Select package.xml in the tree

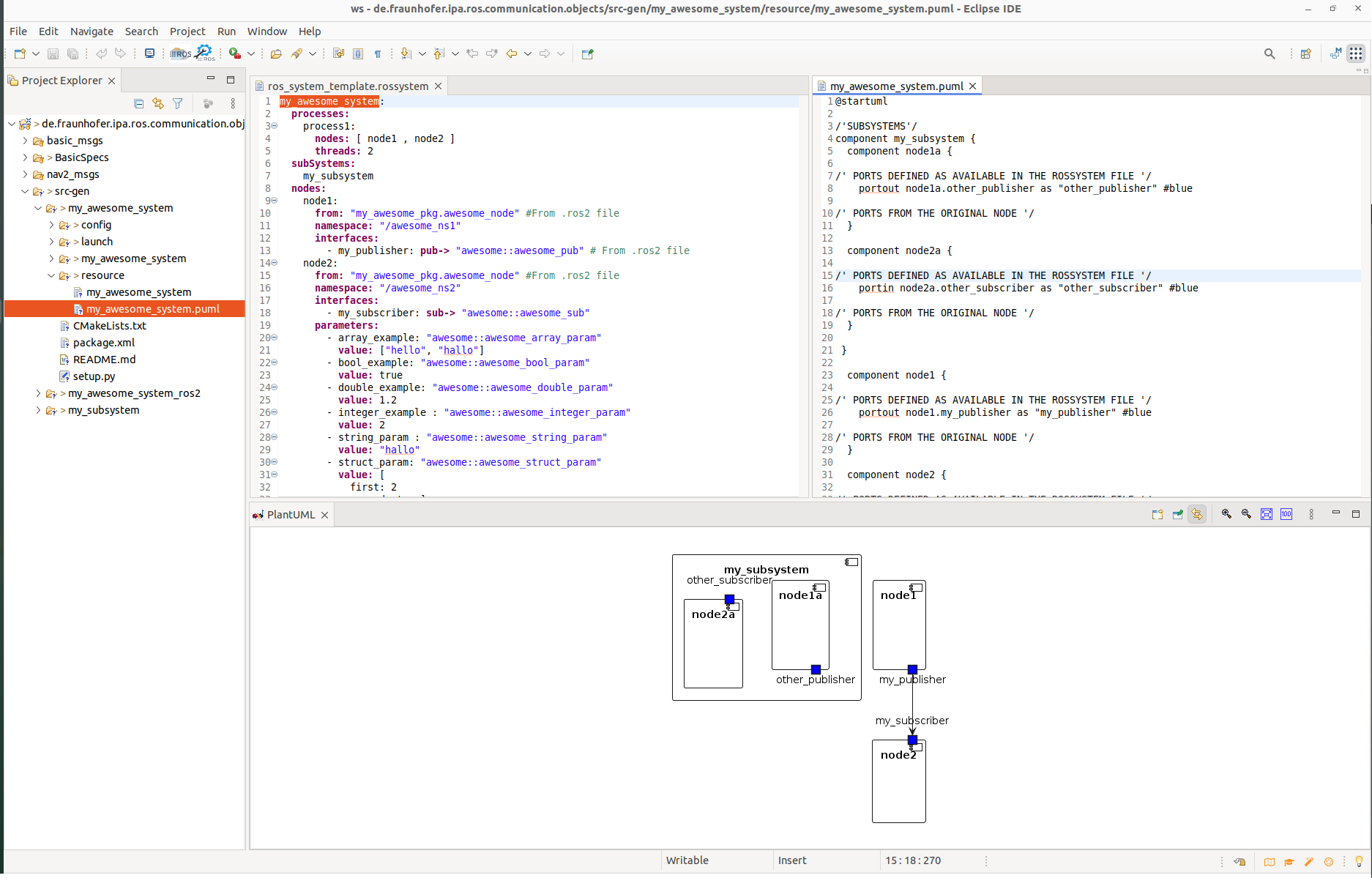103,343
